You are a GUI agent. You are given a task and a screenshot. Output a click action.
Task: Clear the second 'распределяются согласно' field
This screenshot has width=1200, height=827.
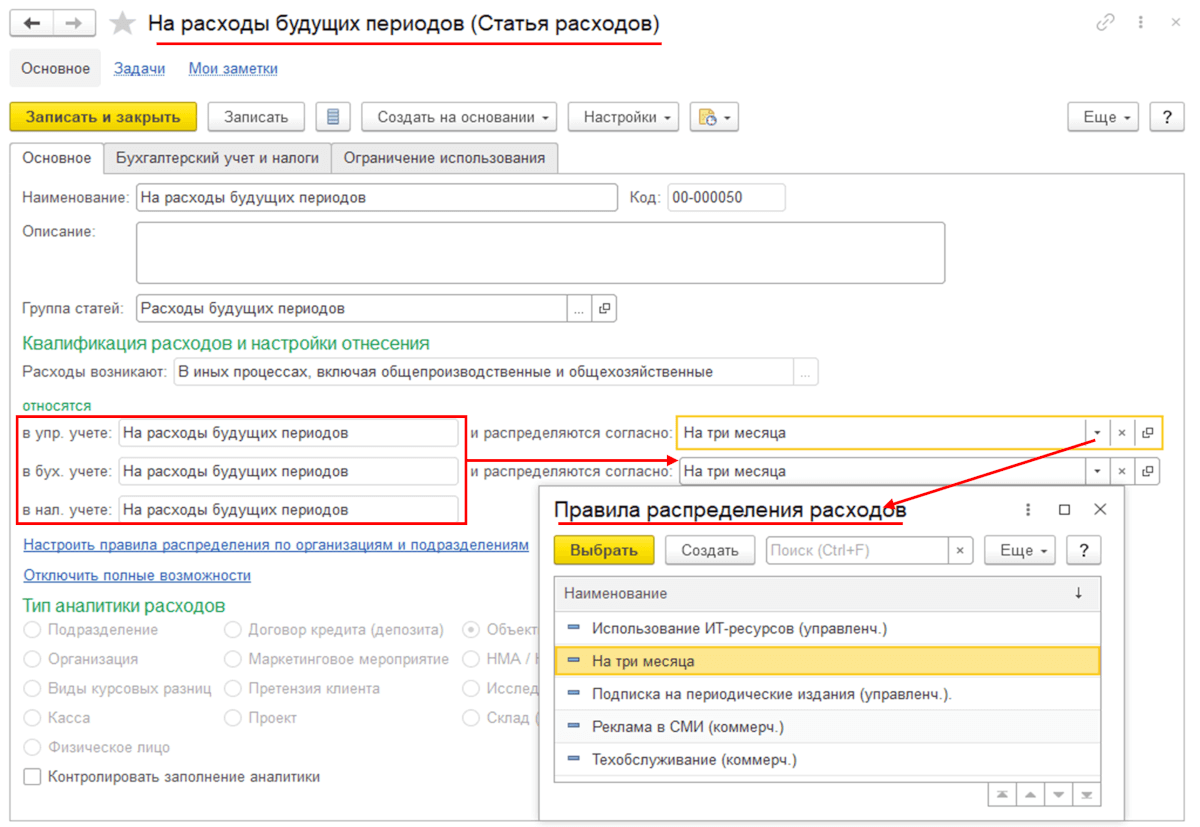pyautogui.click(x=1122, y=471)
